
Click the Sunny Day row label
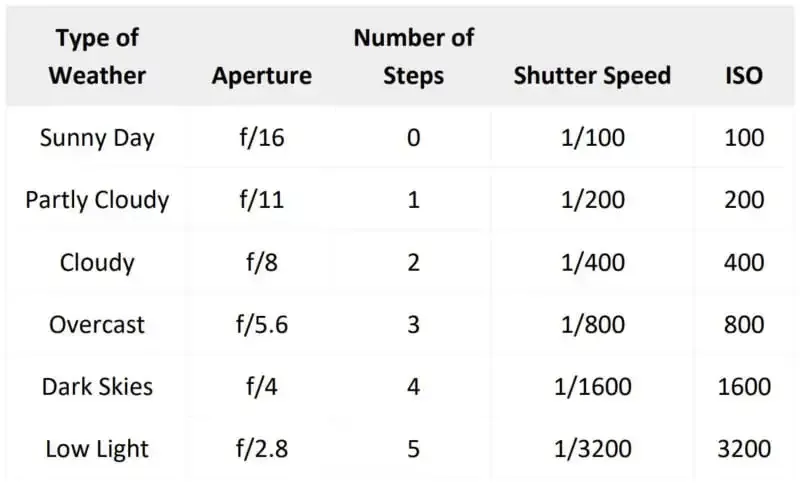(x=97, y=137)
